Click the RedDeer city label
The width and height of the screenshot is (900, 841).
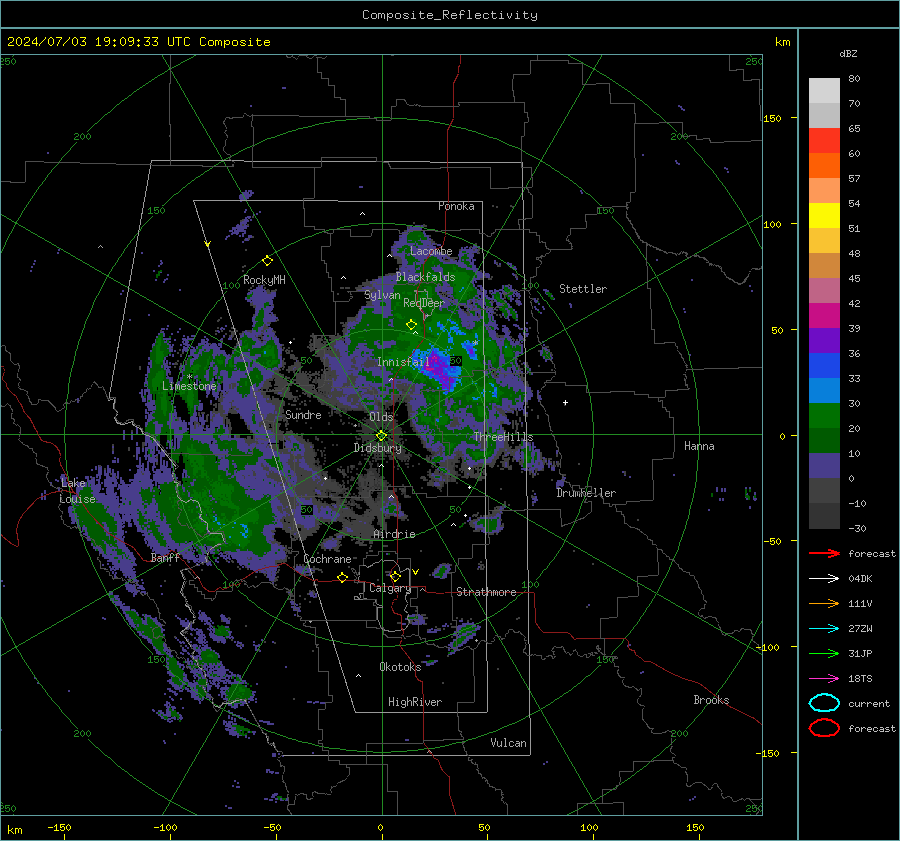[424, 303]
